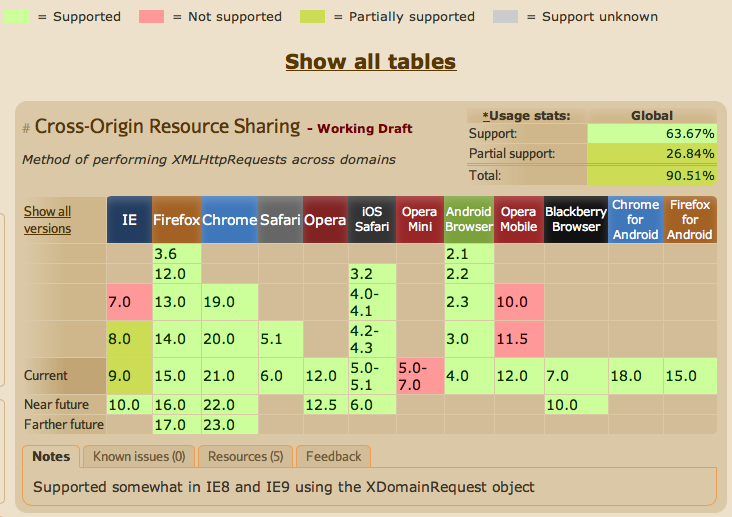Click the Chrome 19.0 cell

229,302
